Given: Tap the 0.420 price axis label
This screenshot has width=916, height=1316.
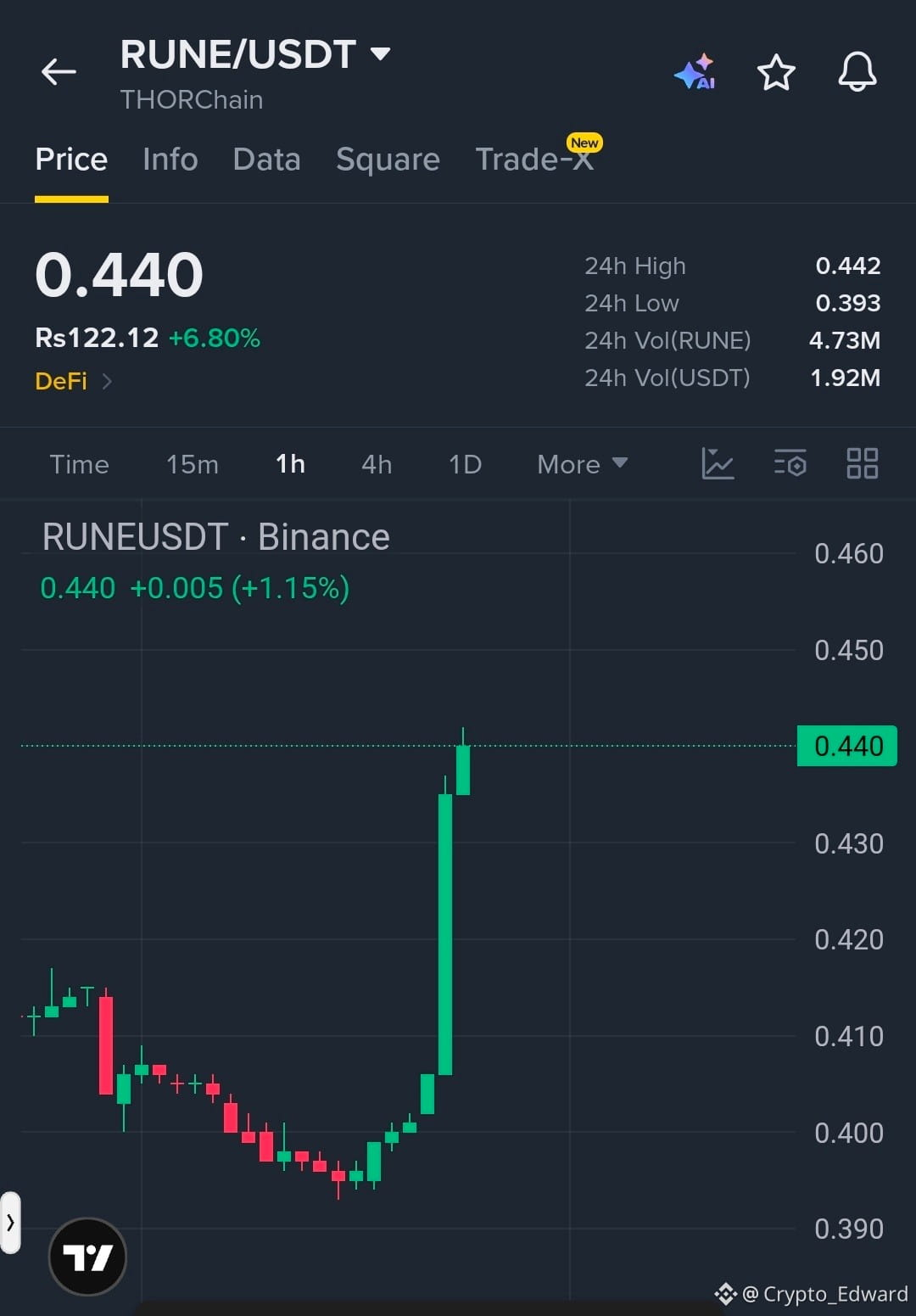Looking at the screenshot, I should [849, 939].
